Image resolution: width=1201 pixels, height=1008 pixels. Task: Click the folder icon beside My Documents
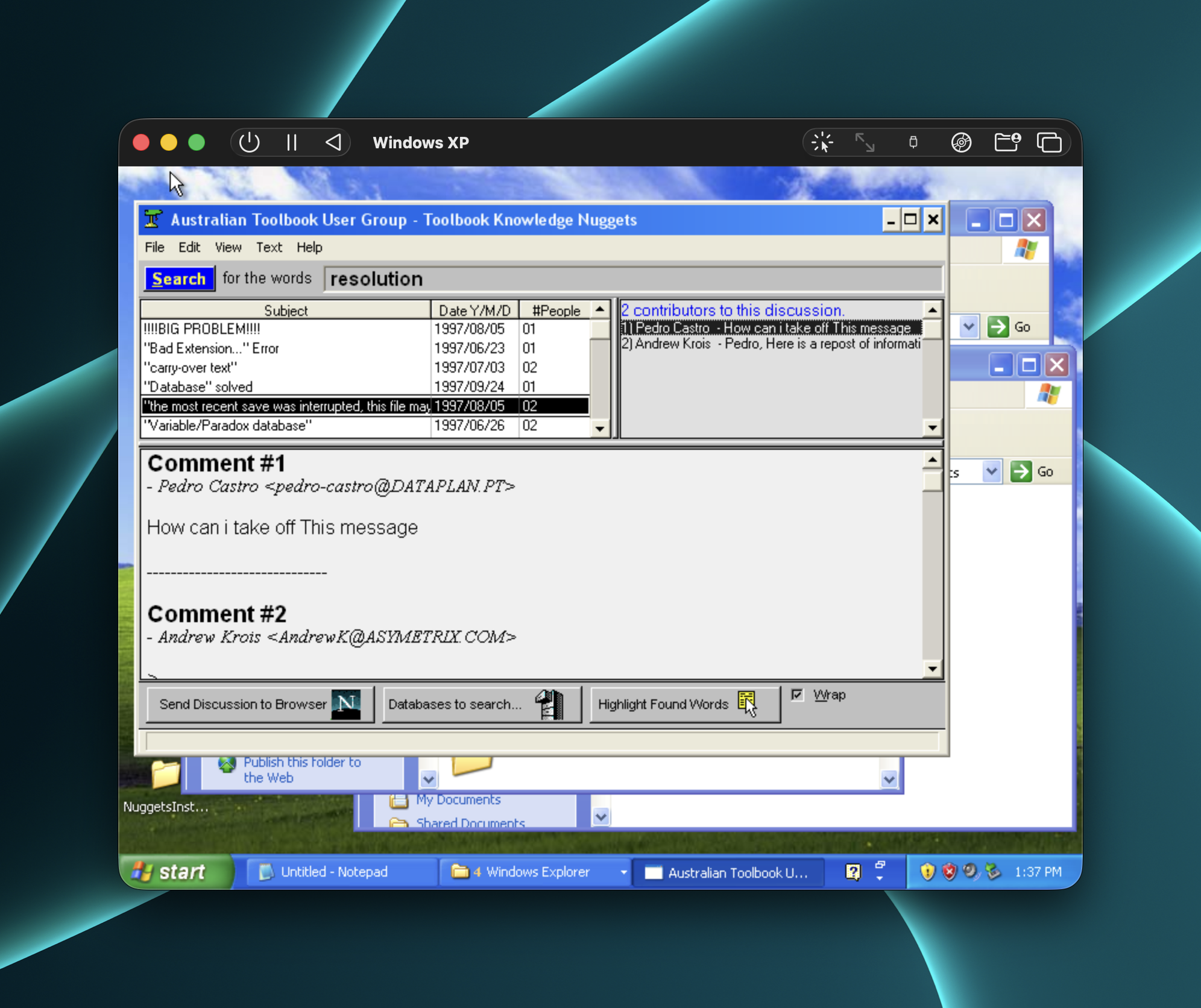[x=399, y=801]
